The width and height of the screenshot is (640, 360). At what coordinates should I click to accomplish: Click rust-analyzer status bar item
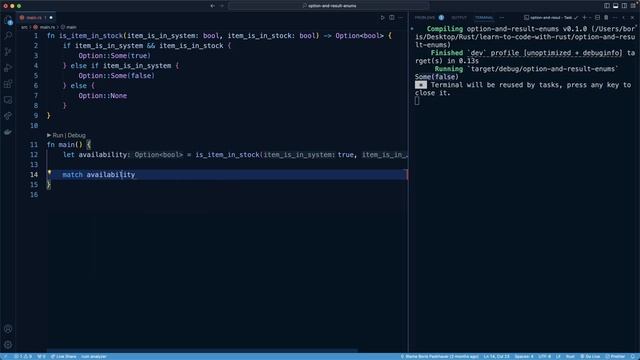[x=94, y=356]
